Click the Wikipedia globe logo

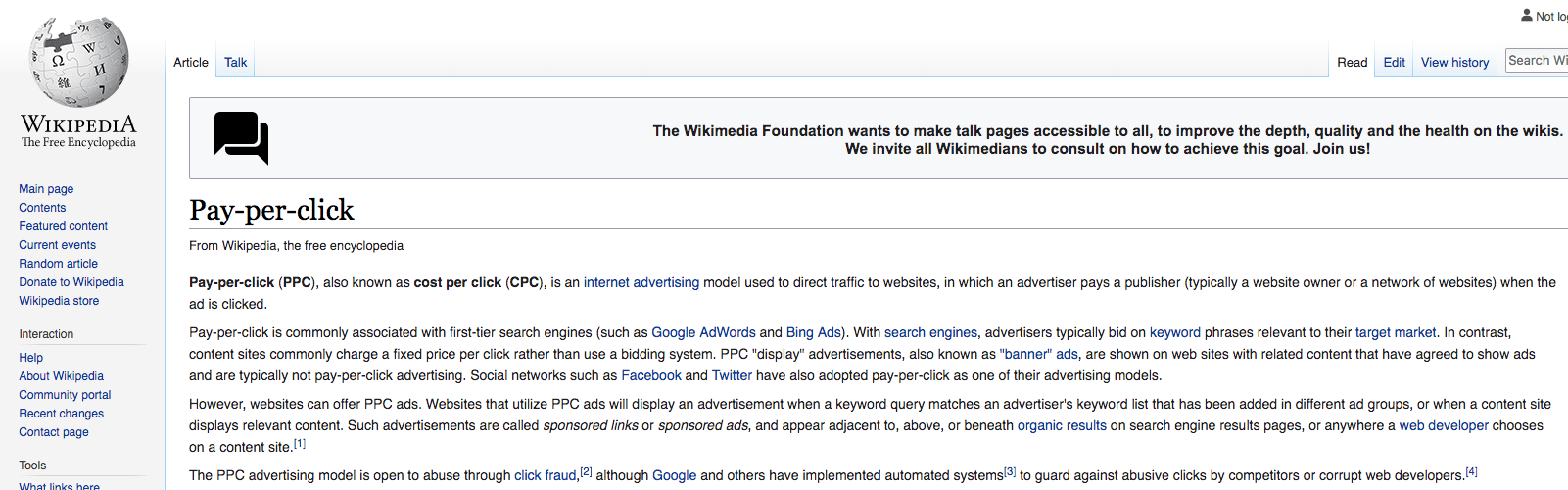pos(79,61)
